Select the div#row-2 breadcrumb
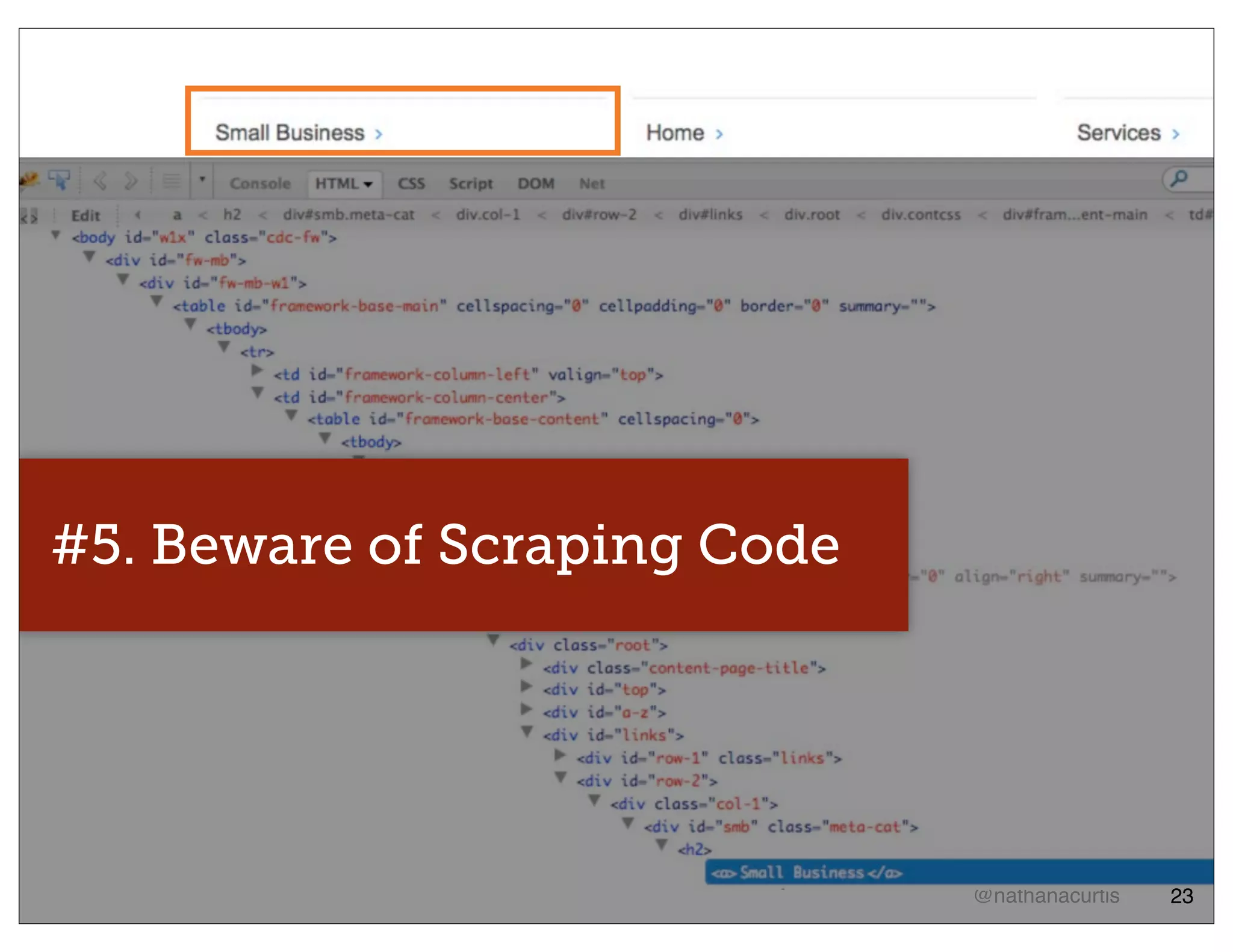Image resolution: width=1233 pixels, height=952 pixels. [599, 215]
